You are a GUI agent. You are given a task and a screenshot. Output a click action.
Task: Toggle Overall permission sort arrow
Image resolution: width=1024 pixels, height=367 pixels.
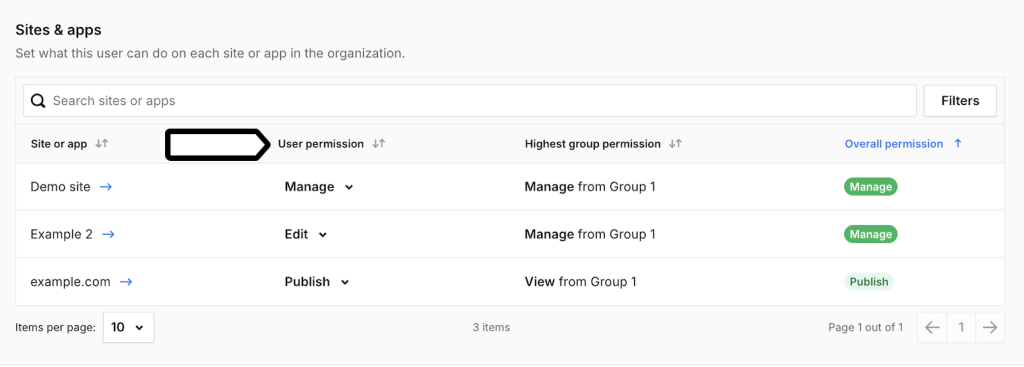pos(958,144)
